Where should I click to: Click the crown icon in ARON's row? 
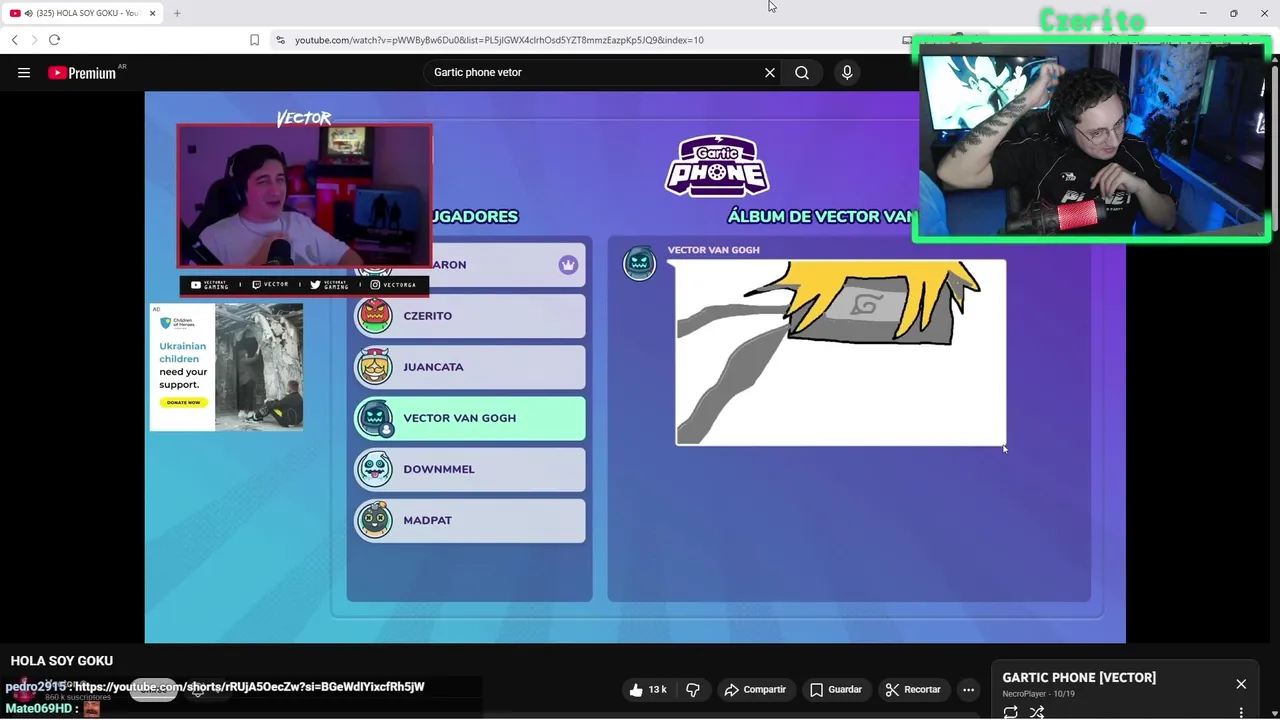[568, 265]
